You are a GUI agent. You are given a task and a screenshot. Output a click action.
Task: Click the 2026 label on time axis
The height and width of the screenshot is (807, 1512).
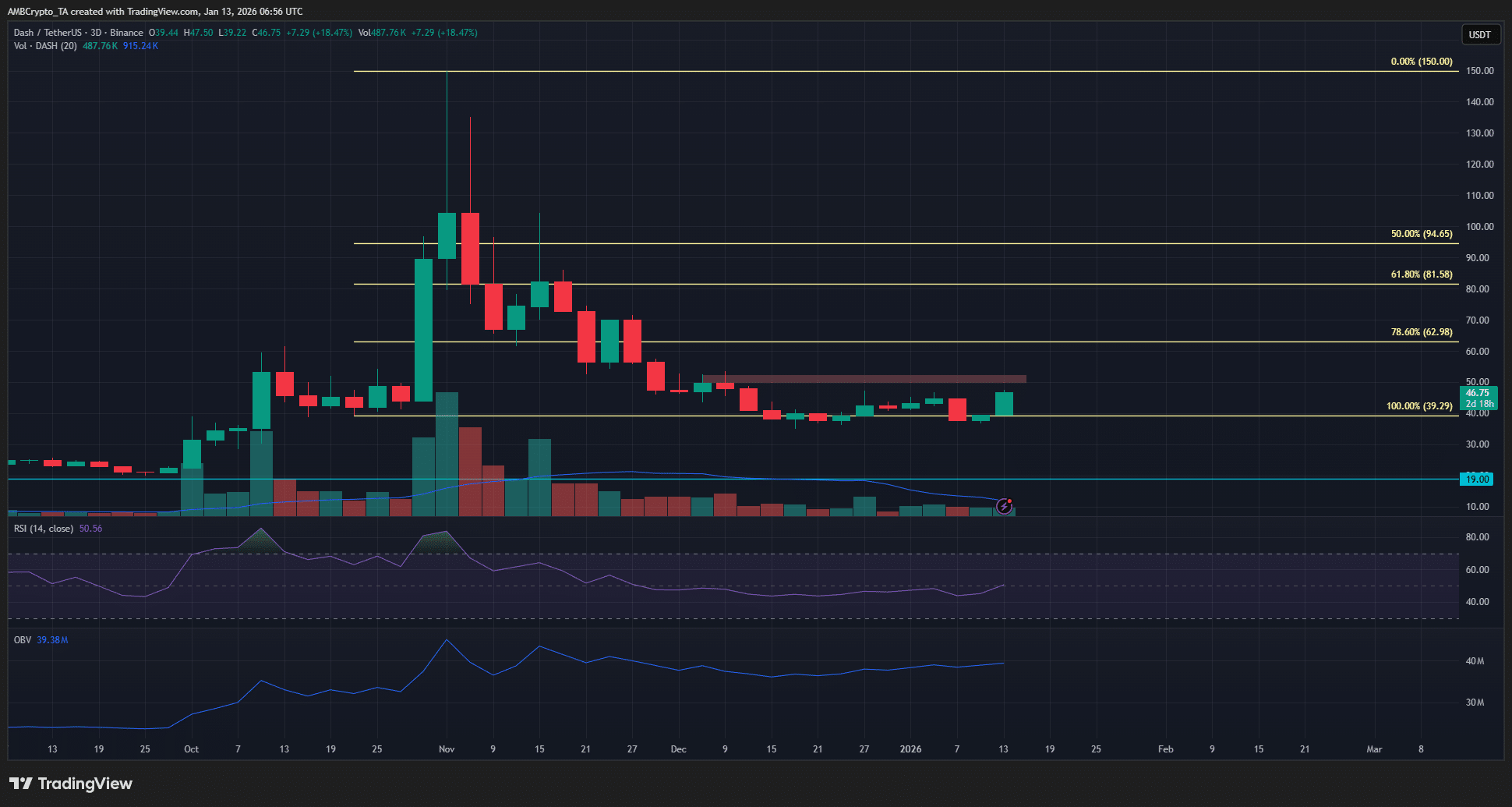point(910,749)
